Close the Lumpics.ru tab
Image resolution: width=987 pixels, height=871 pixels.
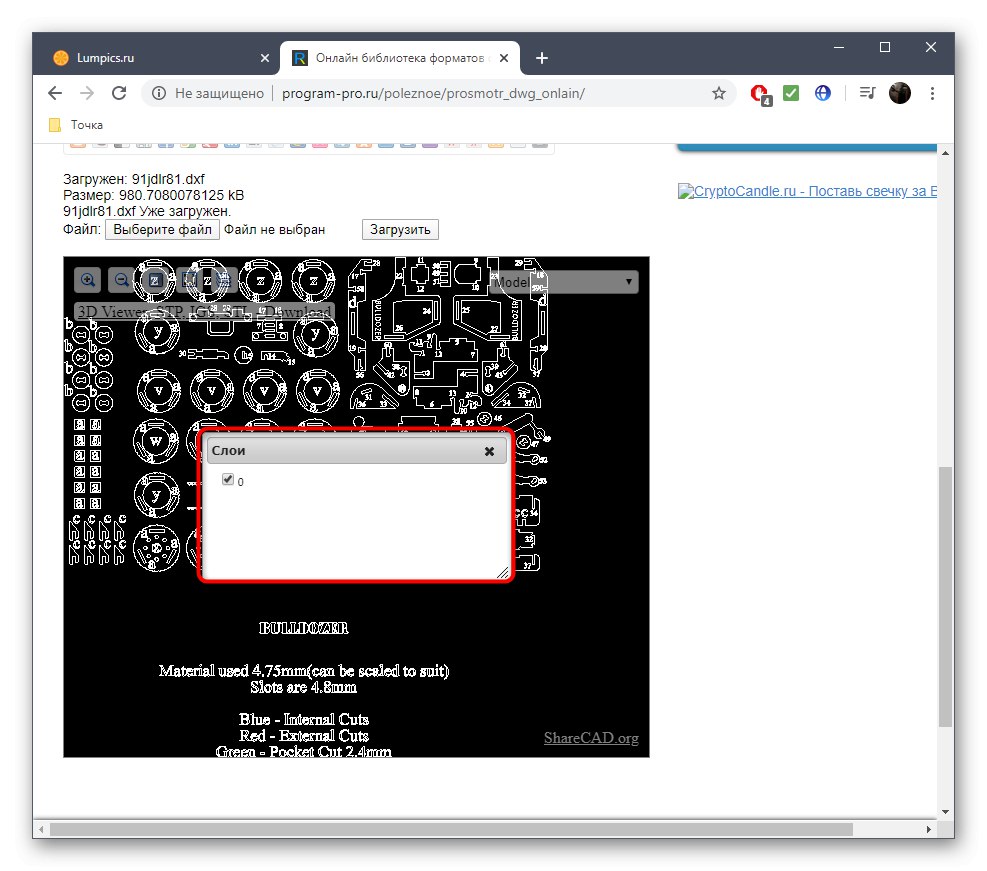[x=265, y=58]
